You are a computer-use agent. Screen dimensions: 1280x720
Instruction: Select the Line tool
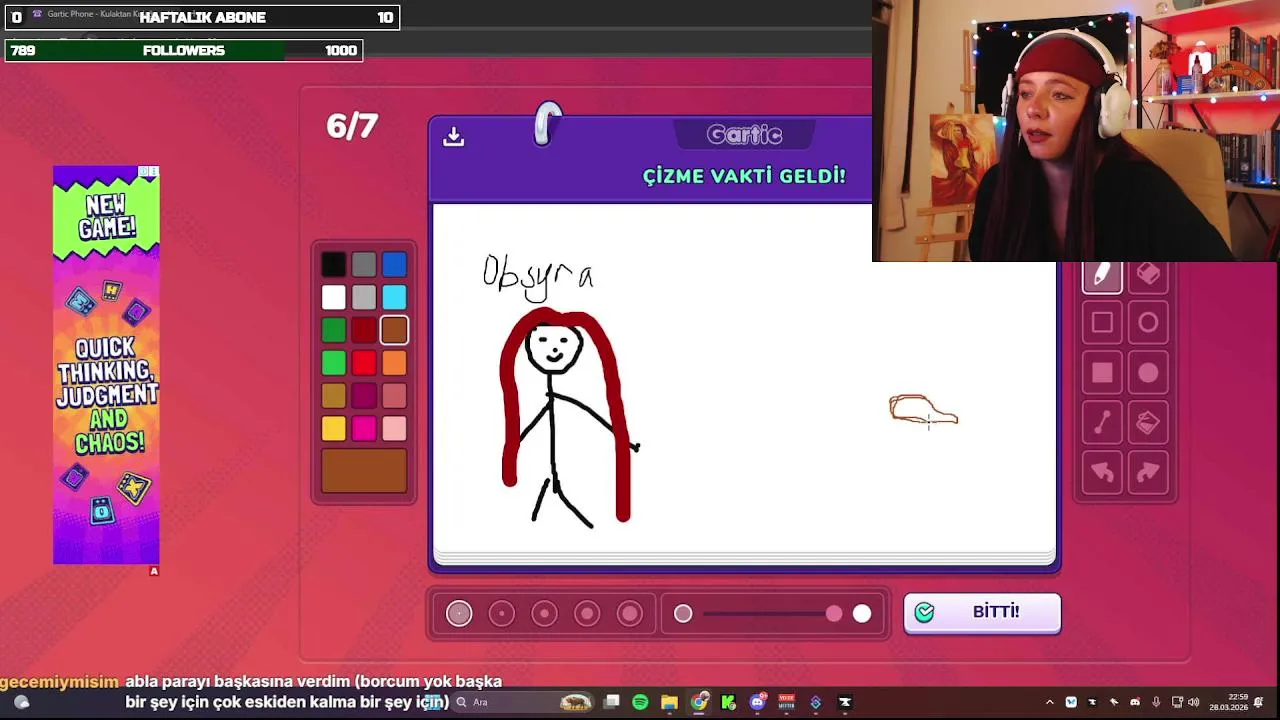(x=1102, y=423)
